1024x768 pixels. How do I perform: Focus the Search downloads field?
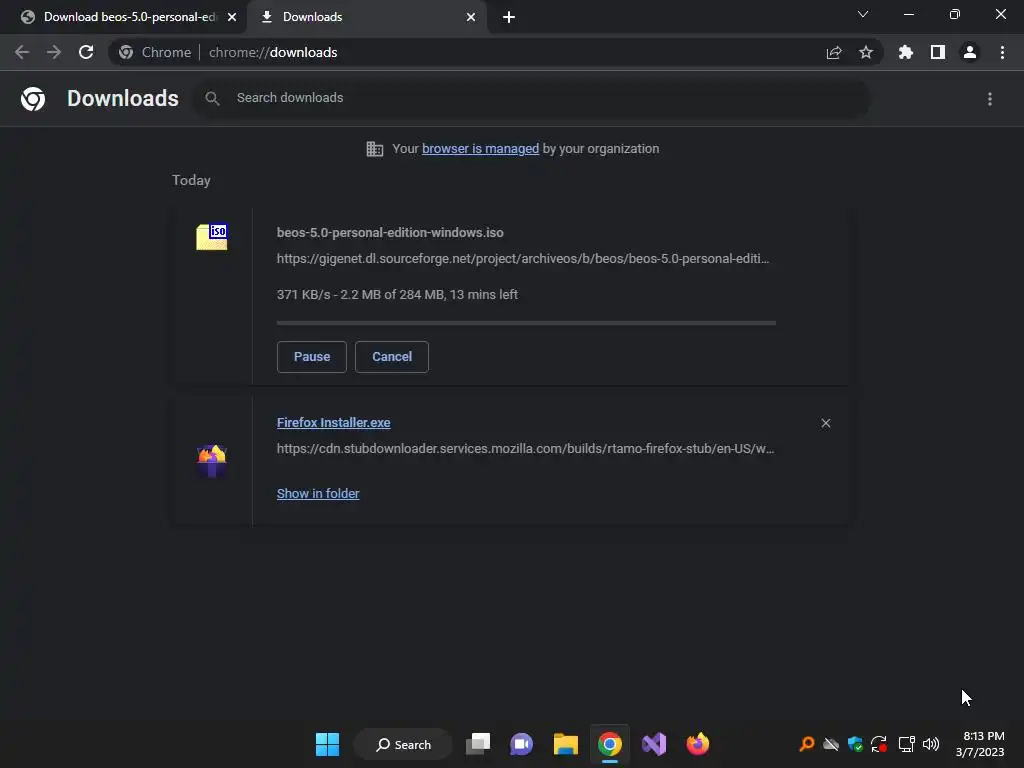(532, 99)
